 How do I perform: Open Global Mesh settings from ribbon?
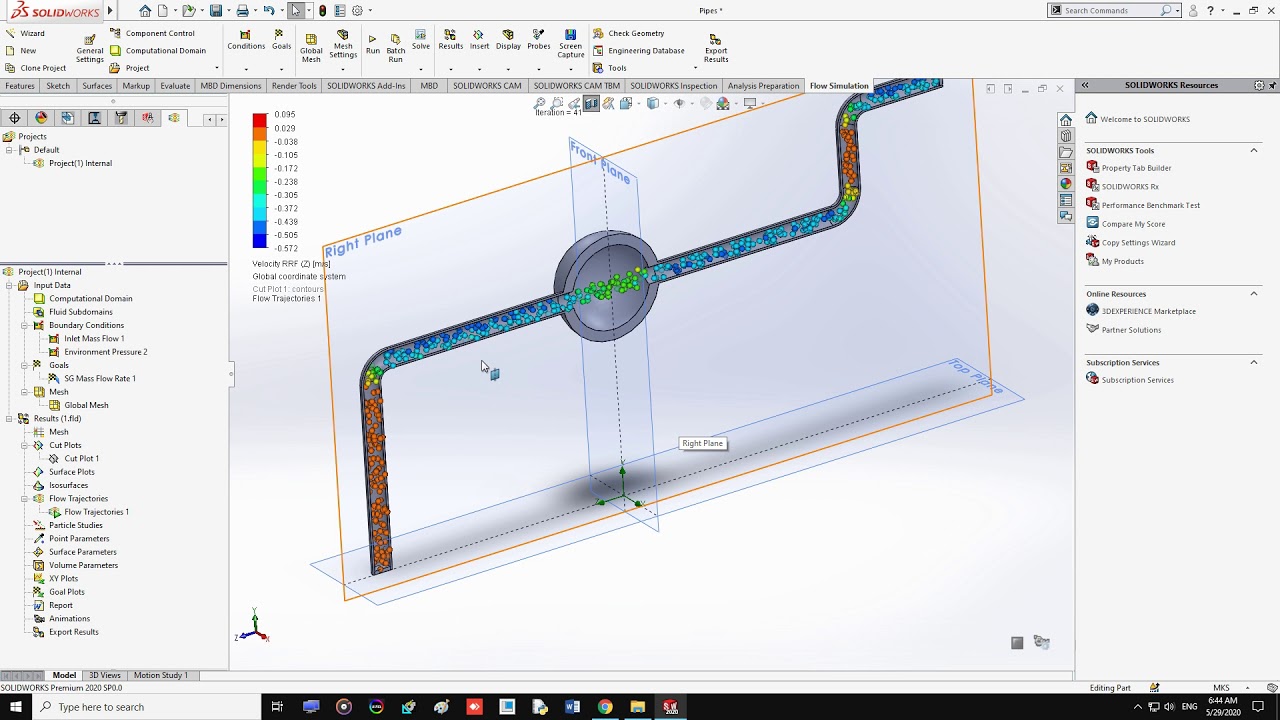coord(311,48)
